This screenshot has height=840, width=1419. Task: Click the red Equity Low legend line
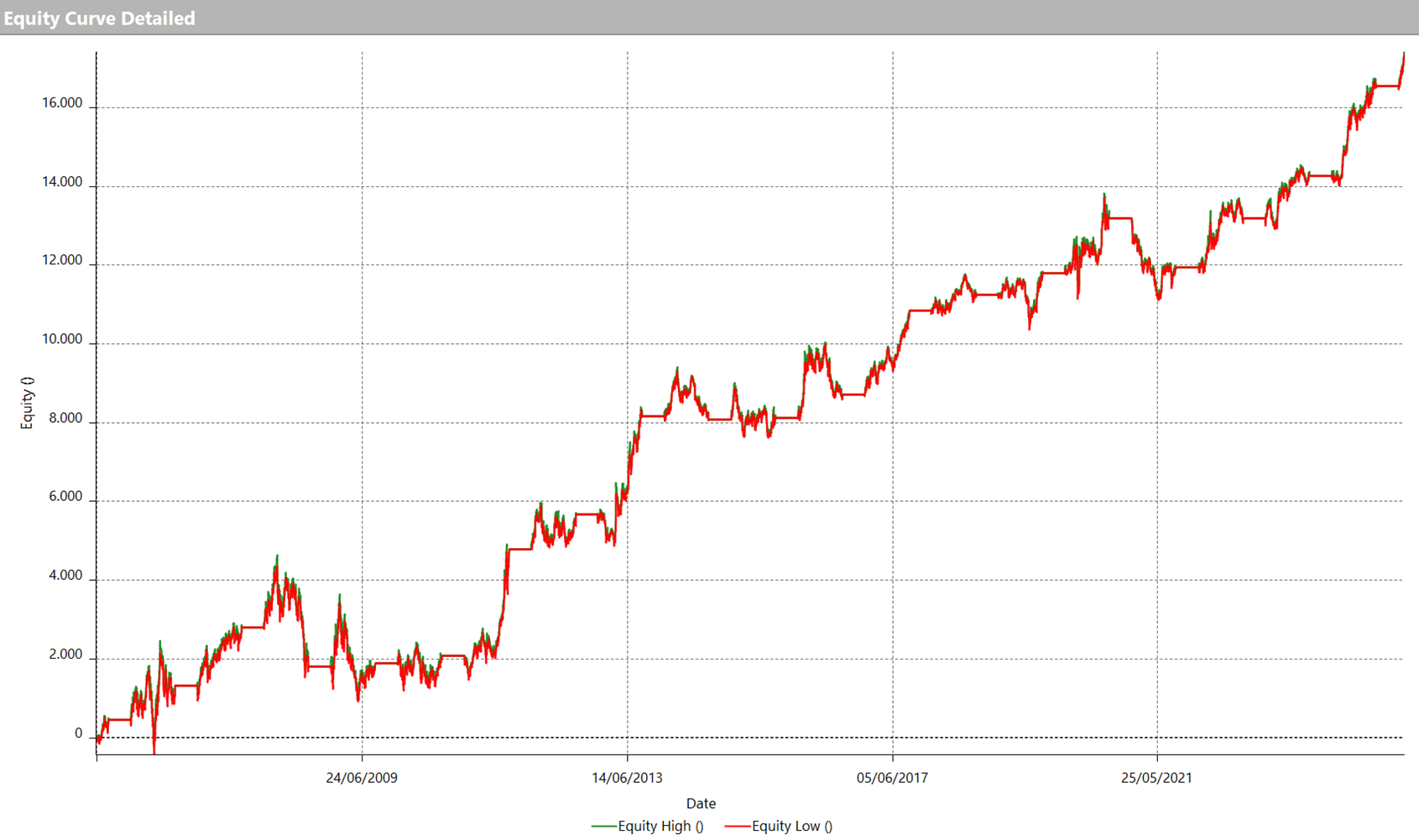[x=737, y=827]
